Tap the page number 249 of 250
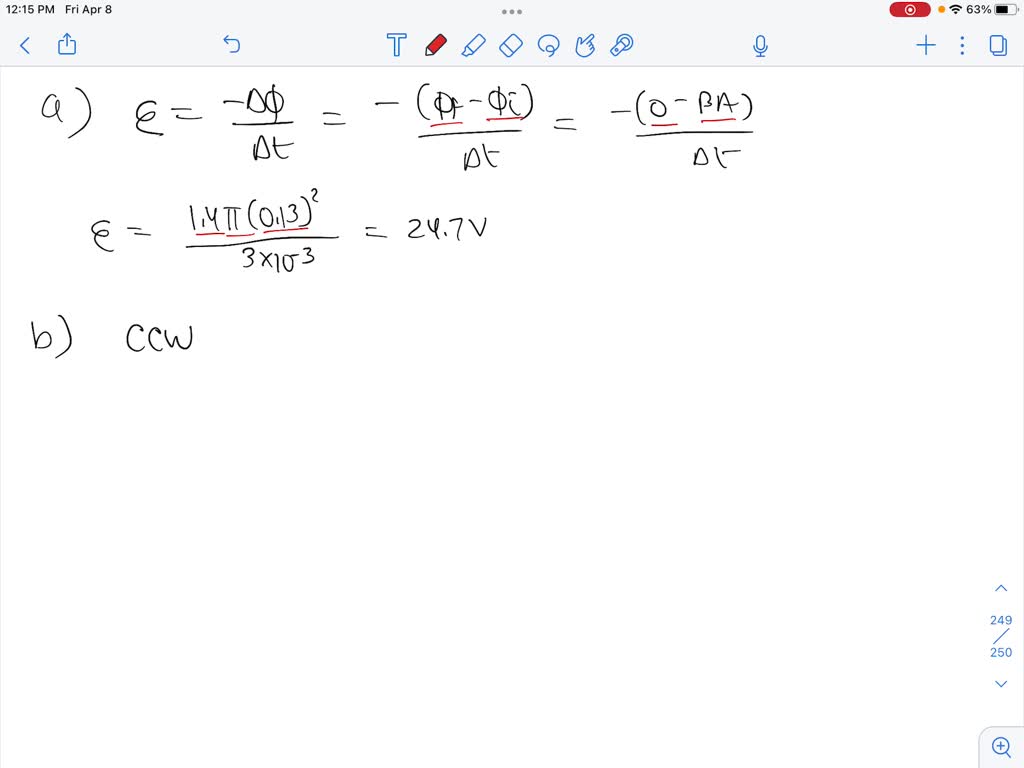 point(1000,636)
